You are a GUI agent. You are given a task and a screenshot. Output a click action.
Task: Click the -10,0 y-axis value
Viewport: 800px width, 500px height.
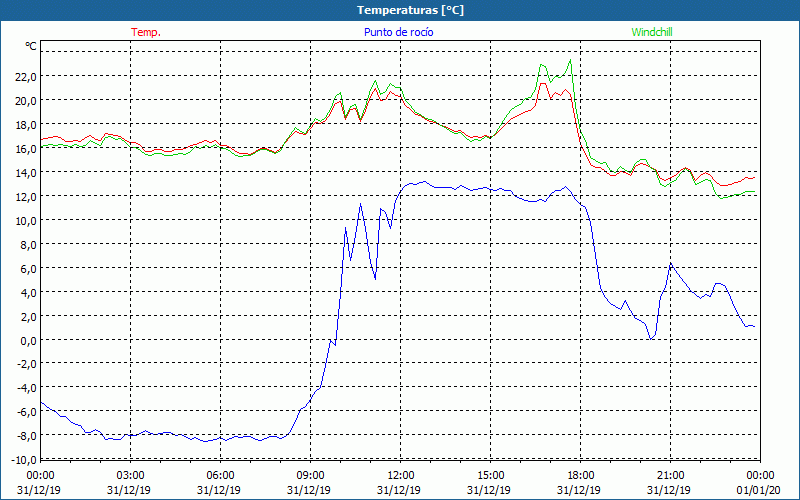point(24,460)
